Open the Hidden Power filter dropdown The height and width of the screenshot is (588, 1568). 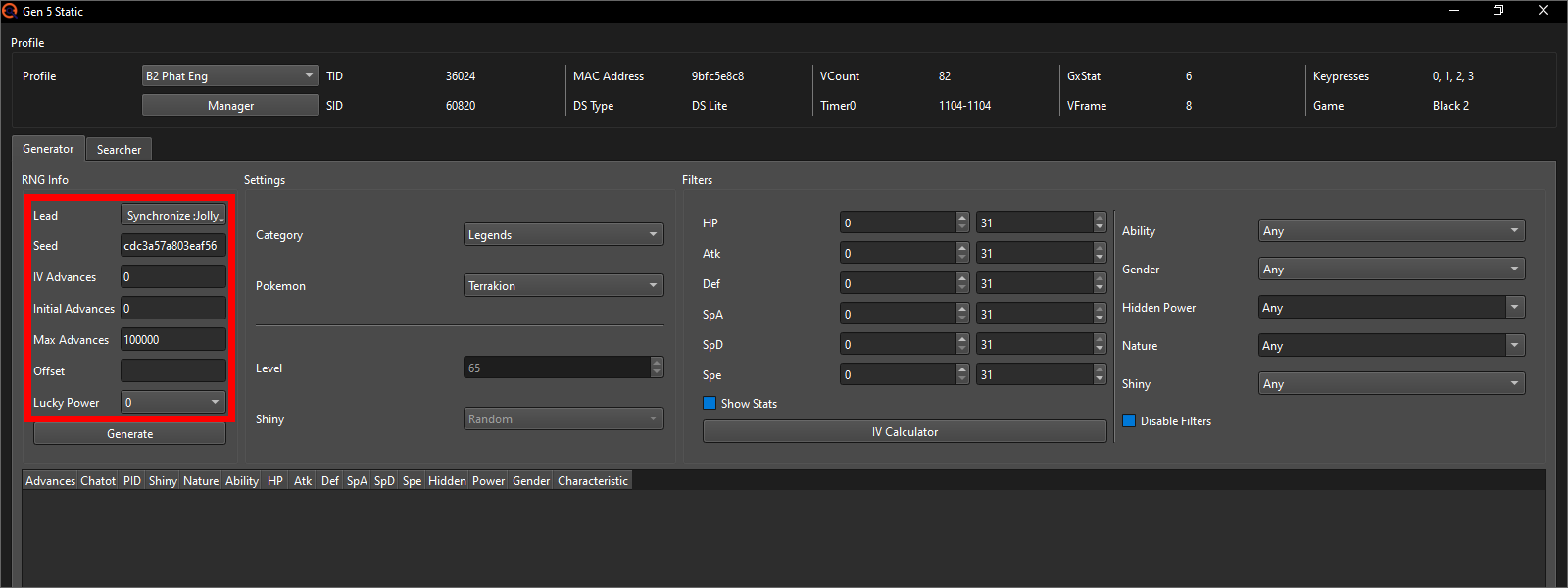coord(1392,307)
